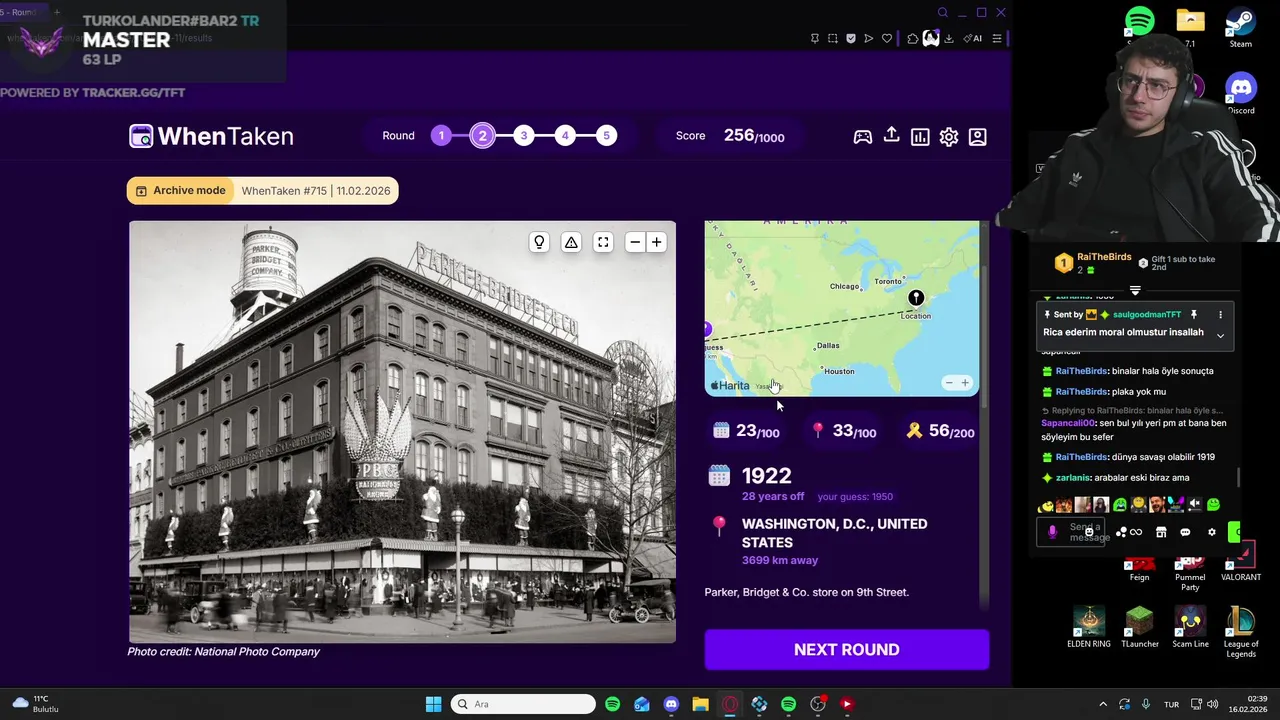This screenshot has width=1280, height=720.
Task: Click the browser send arrow icon
Action: click(869, 39)
